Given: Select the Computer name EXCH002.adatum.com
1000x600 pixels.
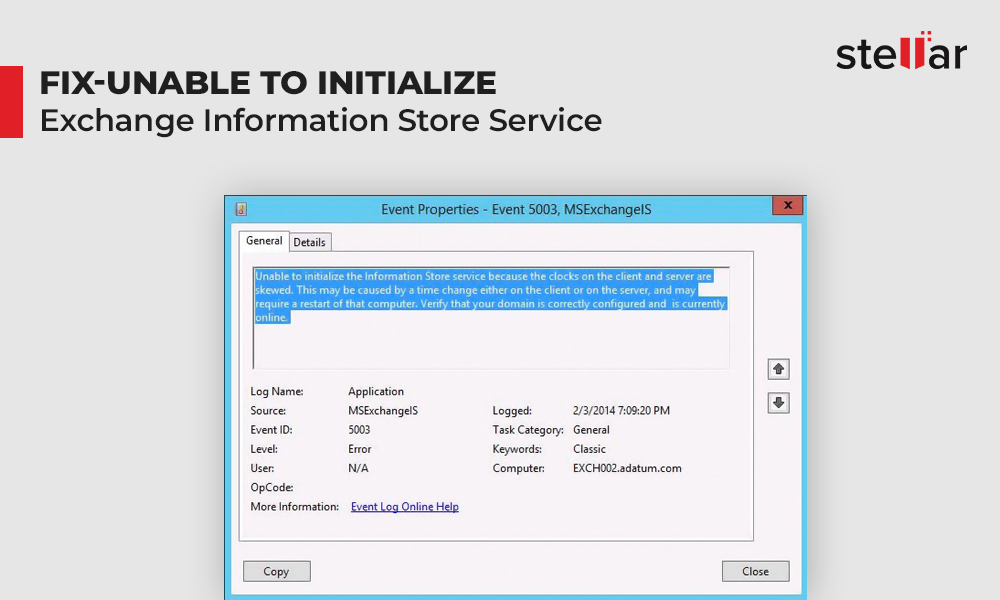Looking at the screenshot, I should (x=627, y=468).
